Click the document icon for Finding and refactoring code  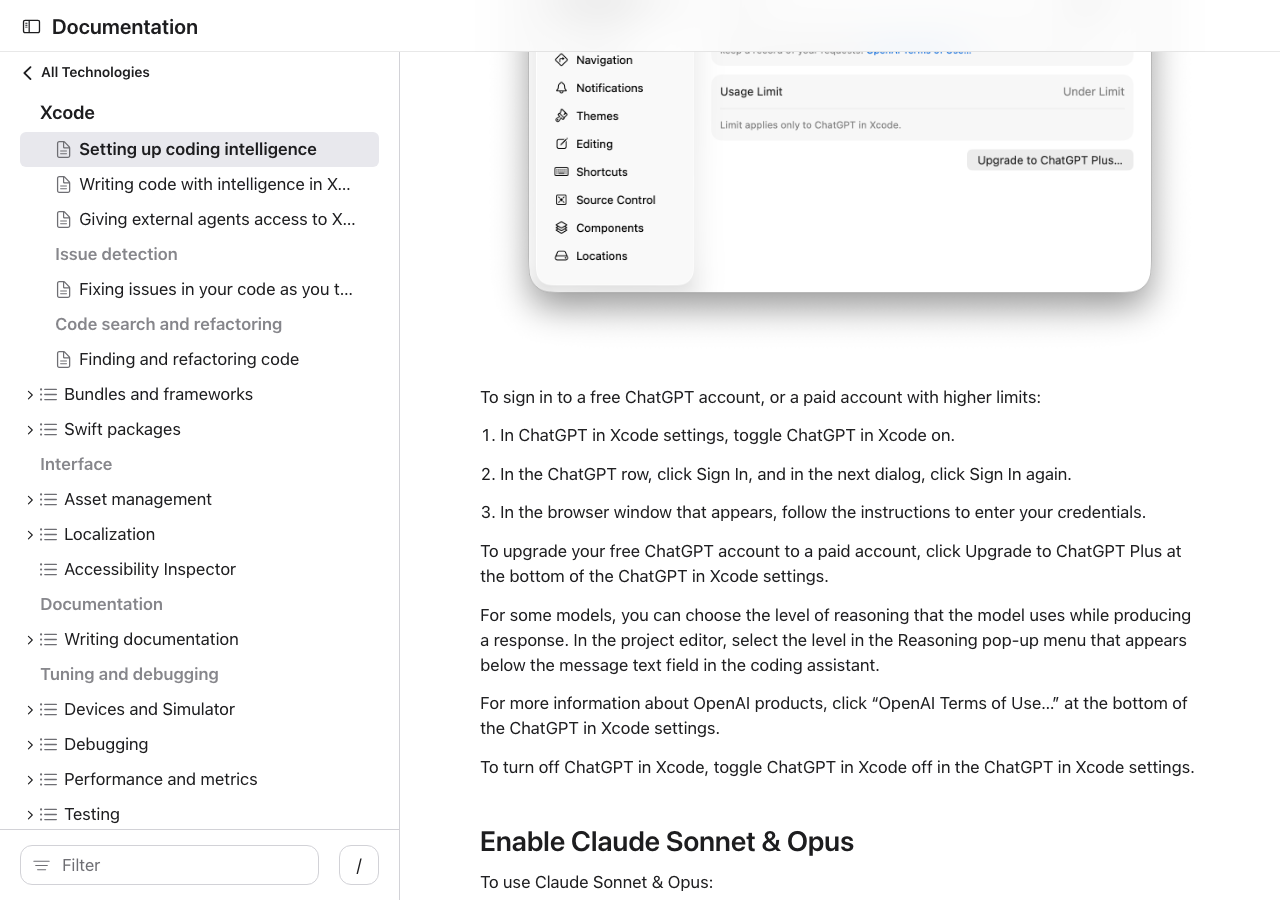[64, 359]
